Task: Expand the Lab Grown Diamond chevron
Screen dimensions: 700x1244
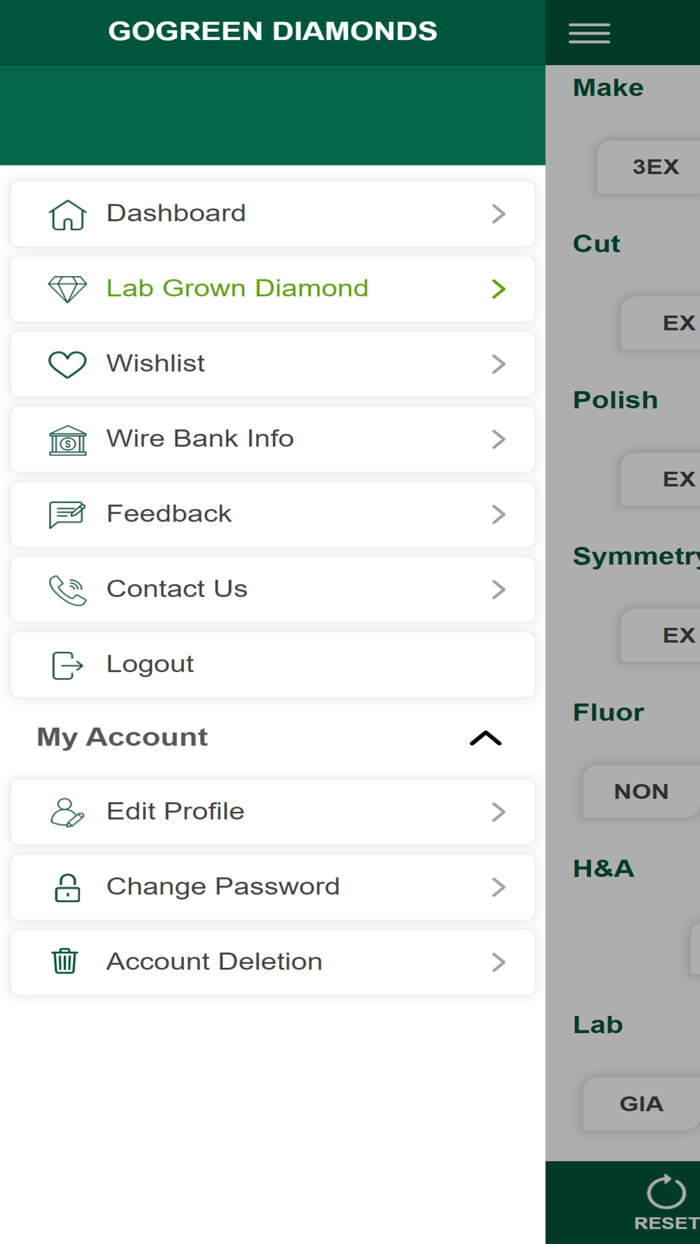Action: [497, 289]
